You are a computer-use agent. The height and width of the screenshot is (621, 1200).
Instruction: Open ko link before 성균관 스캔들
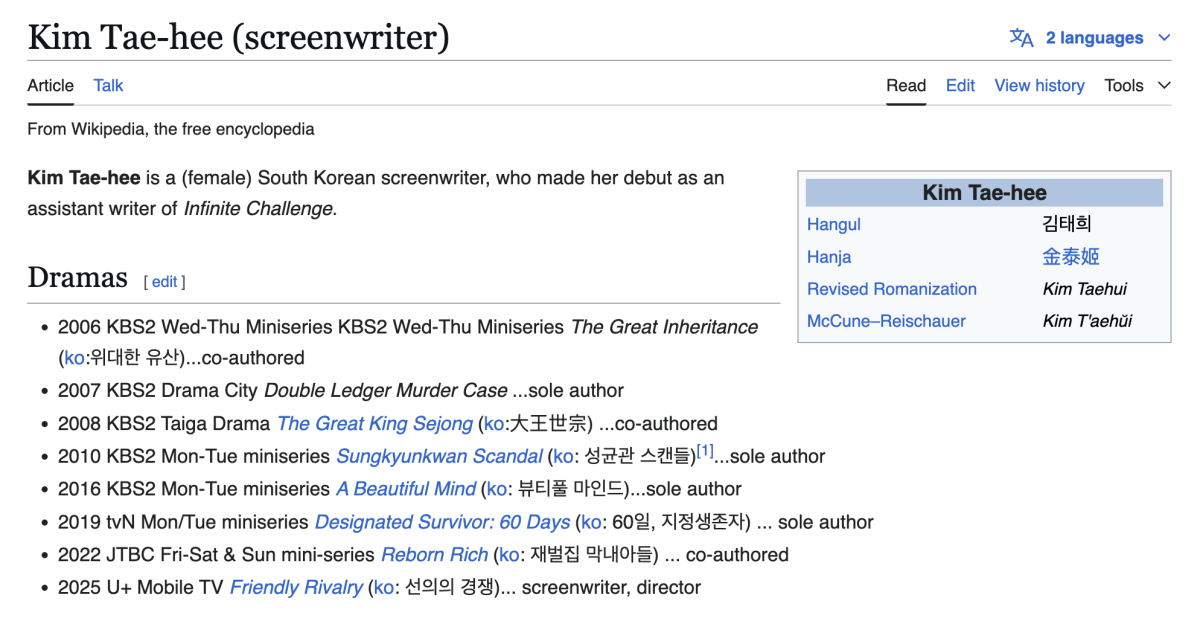tap(564, 456)
